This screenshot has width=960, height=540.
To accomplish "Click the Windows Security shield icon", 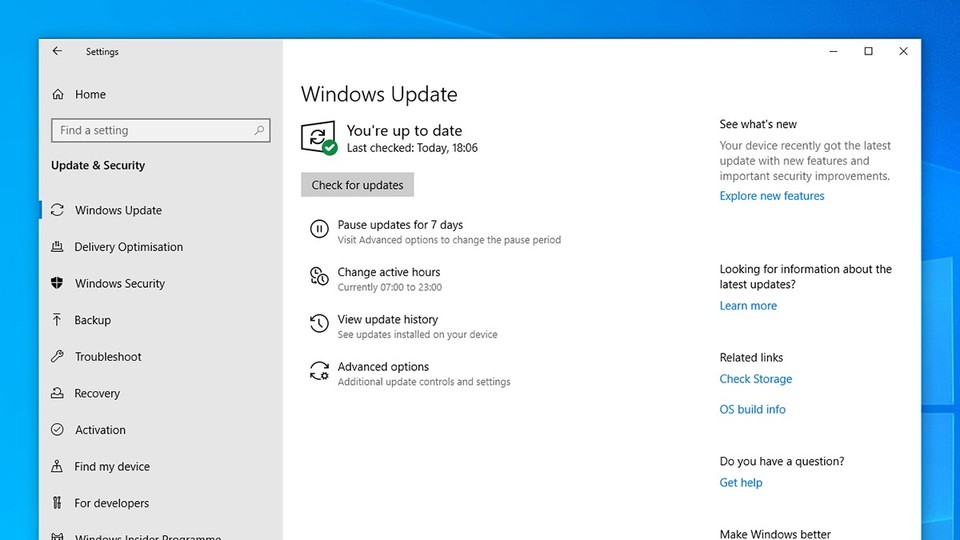I will (x=58, y=283).
